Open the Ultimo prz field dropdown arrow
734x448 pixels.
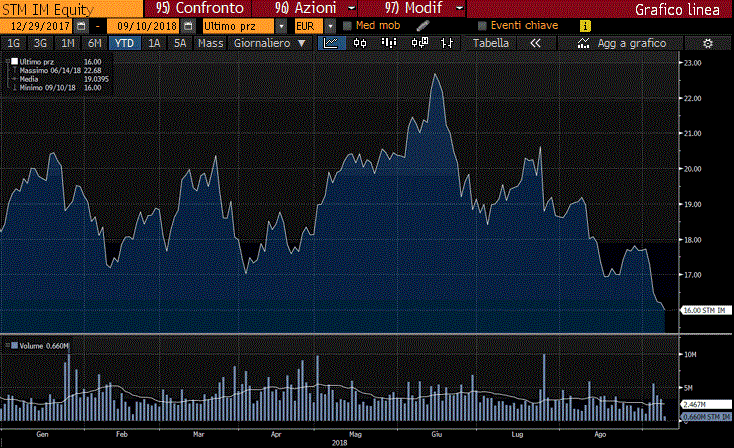coord(281,26)
